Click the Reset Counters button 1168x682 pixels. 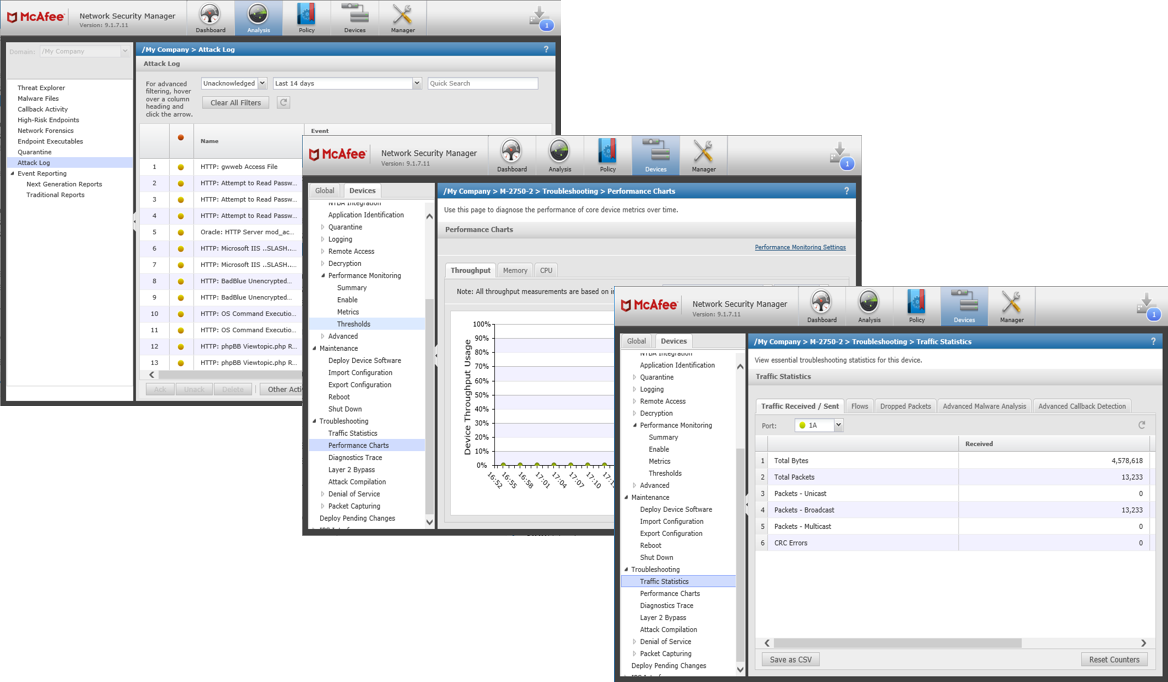pyautogui.click(x=1114, y=660)
